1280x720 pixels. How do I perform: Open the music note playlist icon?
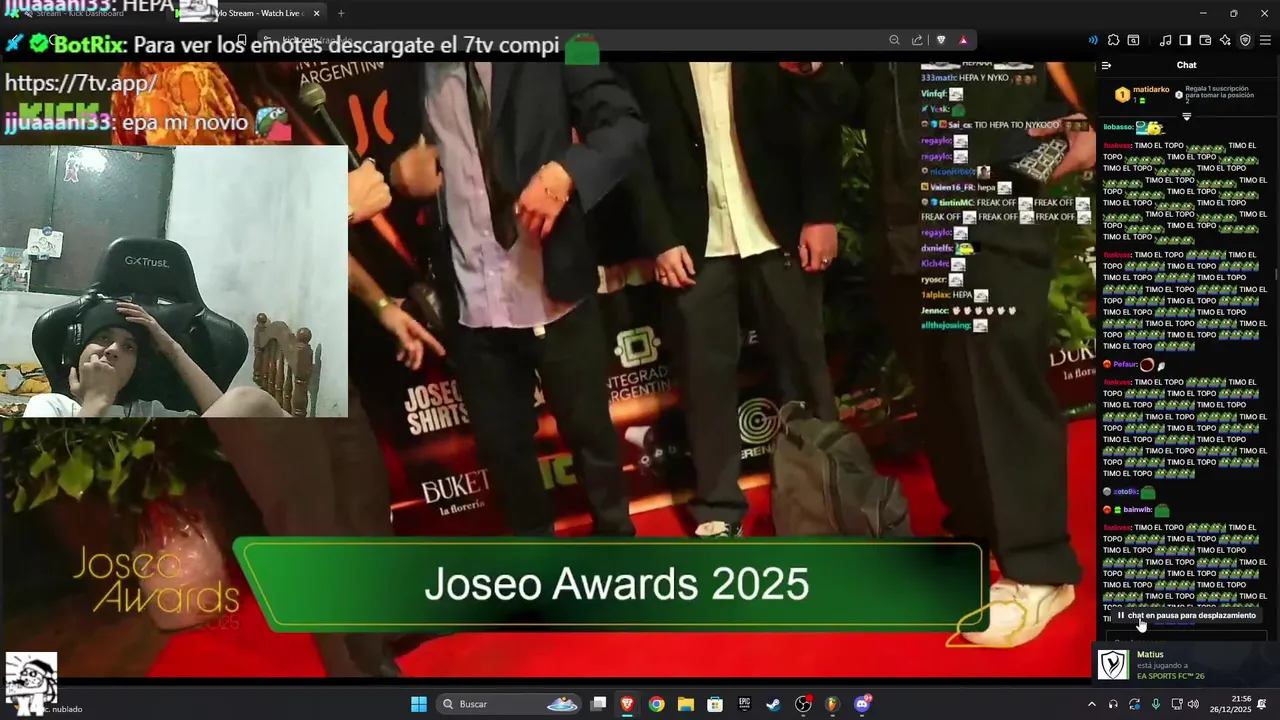[1165, 40]
